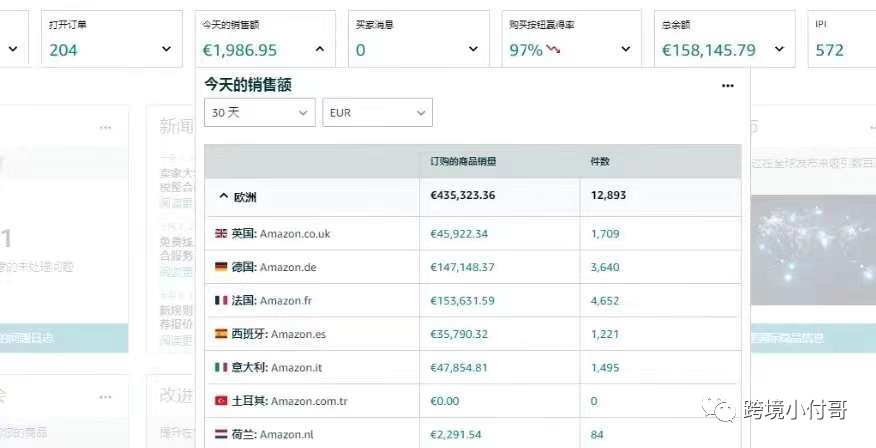The width and height of the screenshot is (876, 448).
Task: Click the Germany flag icon
Action: [221, 267]
